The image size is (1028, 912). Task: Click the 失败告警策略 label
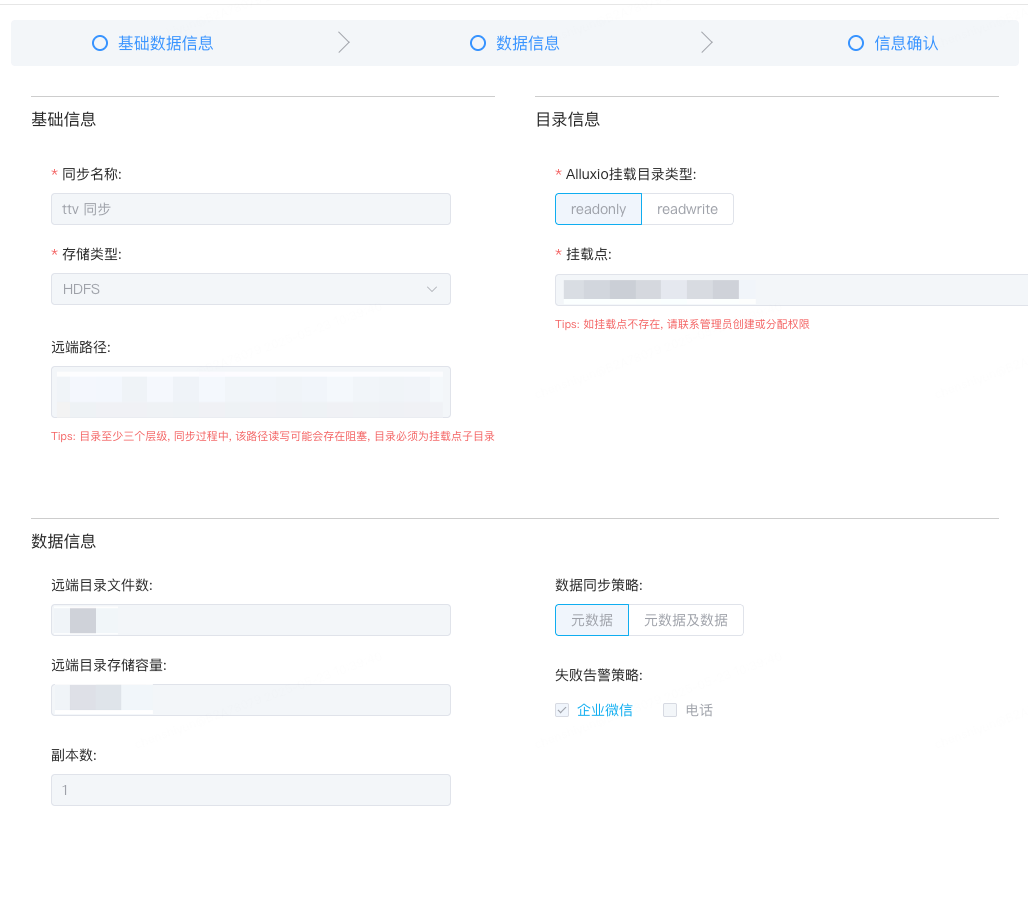[599, 675]
